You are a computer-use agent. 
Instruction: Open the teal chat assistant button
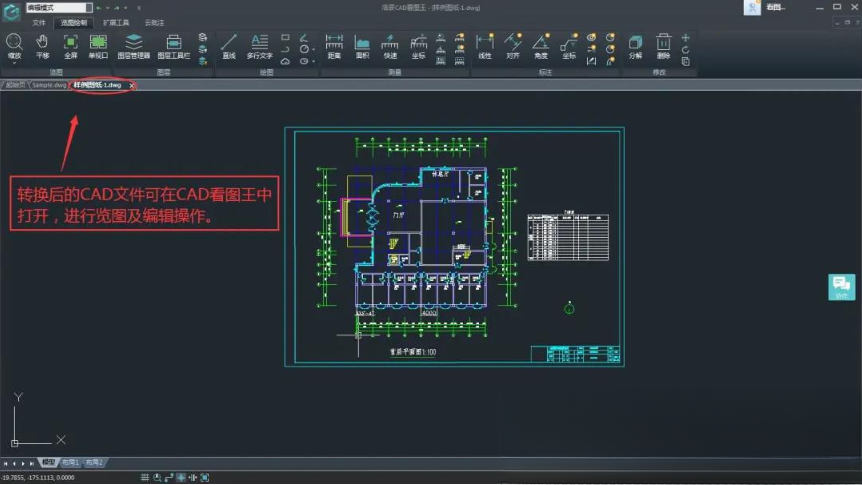(x=842, y=287)
